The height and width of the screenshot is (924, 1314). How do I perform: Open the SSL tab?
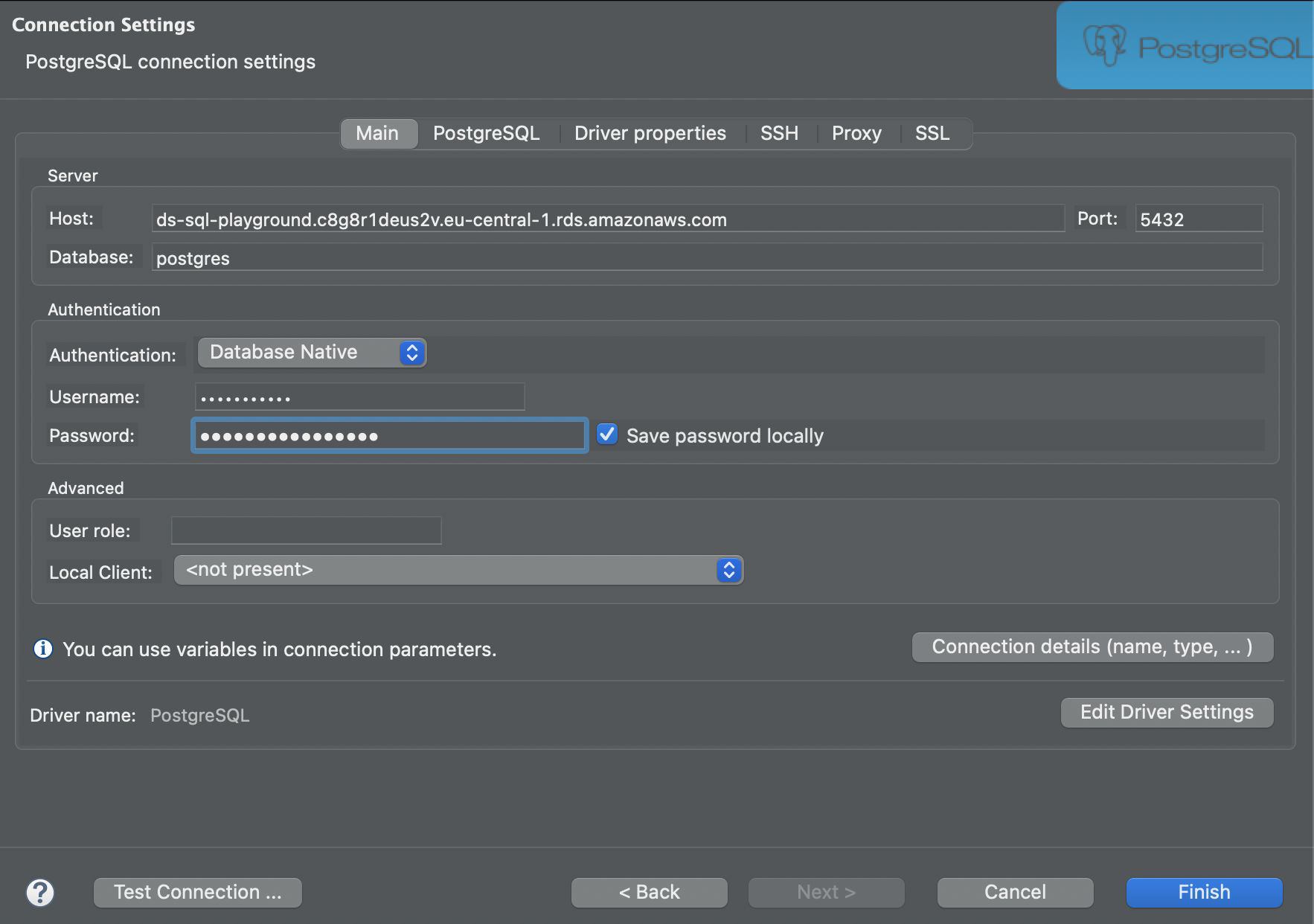(x=932, y=133)
